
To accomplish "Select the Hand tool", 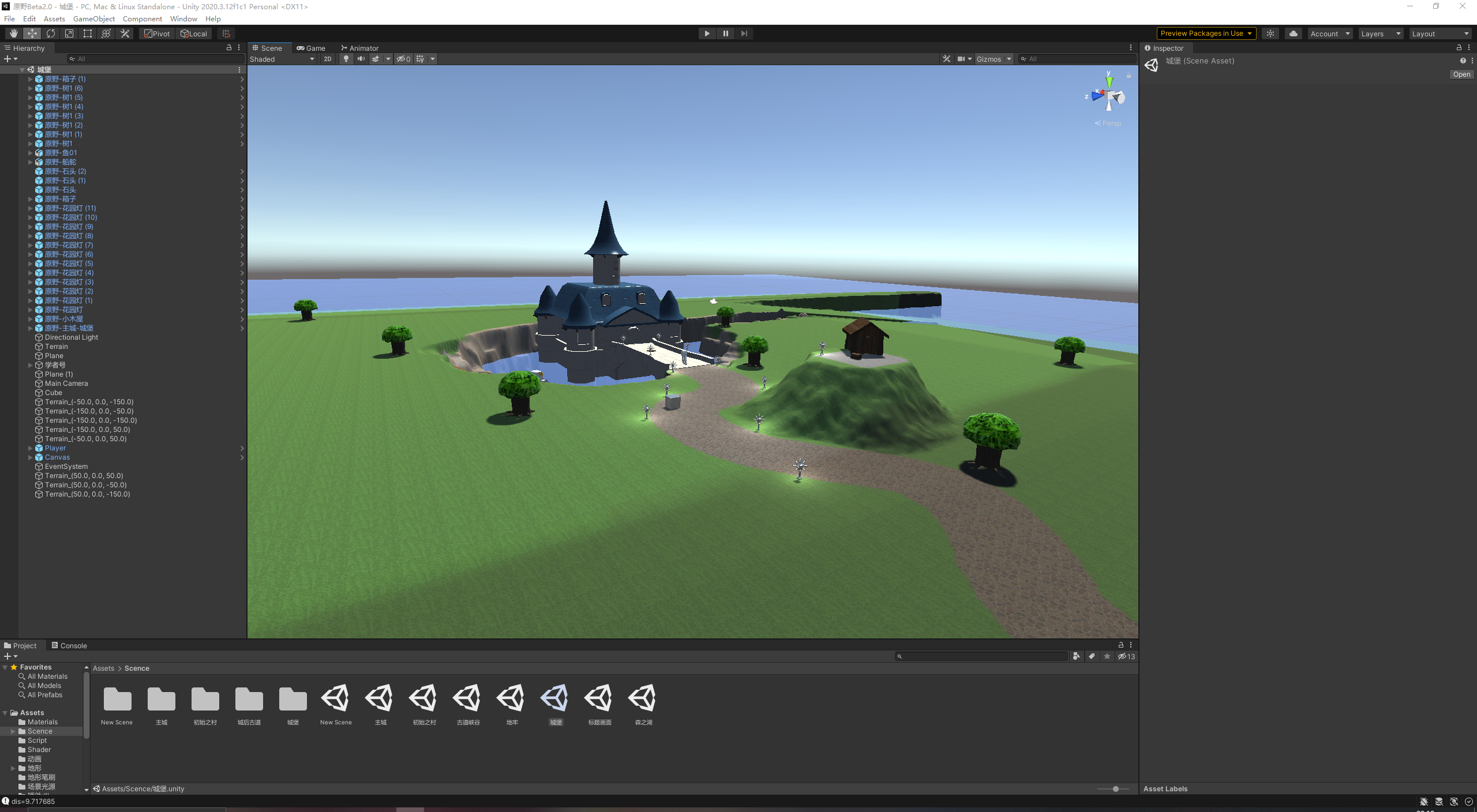I will pyautogui.click(x=13, y=33).
